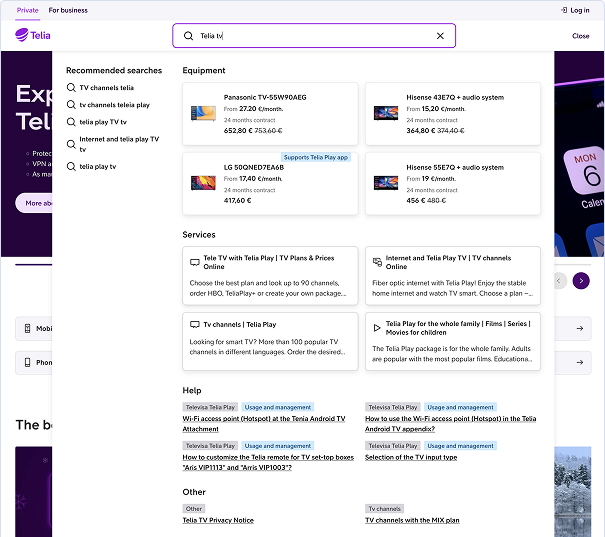Click right arrow on the Phon row
The image size is (605, 537).
(x=580, y=362)
